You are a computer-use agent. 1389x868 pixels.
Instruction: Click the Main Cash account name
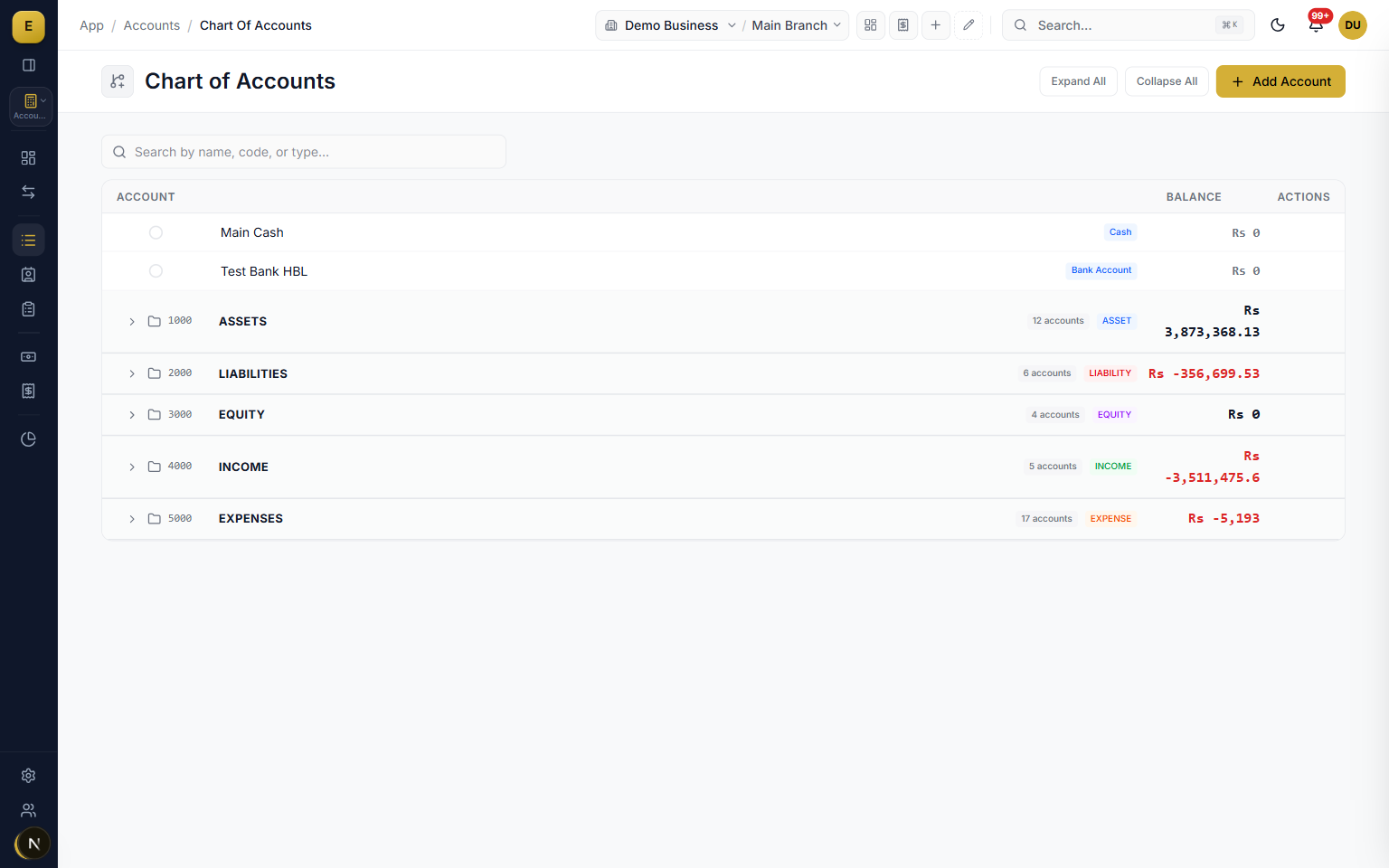(x=252, y=232)
